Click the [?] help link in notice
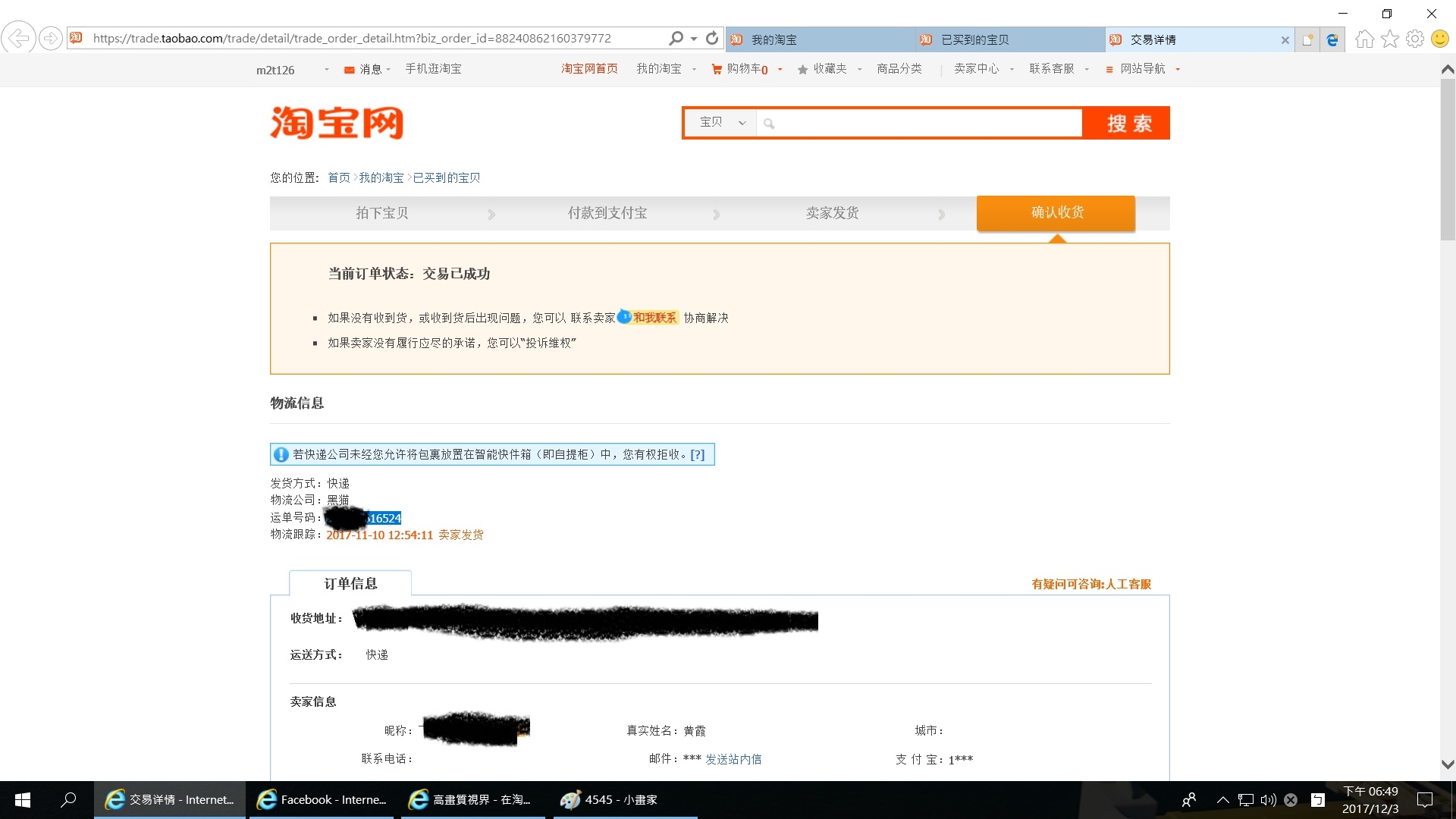The image size is (1456, 819). click(x=697, y=454)
